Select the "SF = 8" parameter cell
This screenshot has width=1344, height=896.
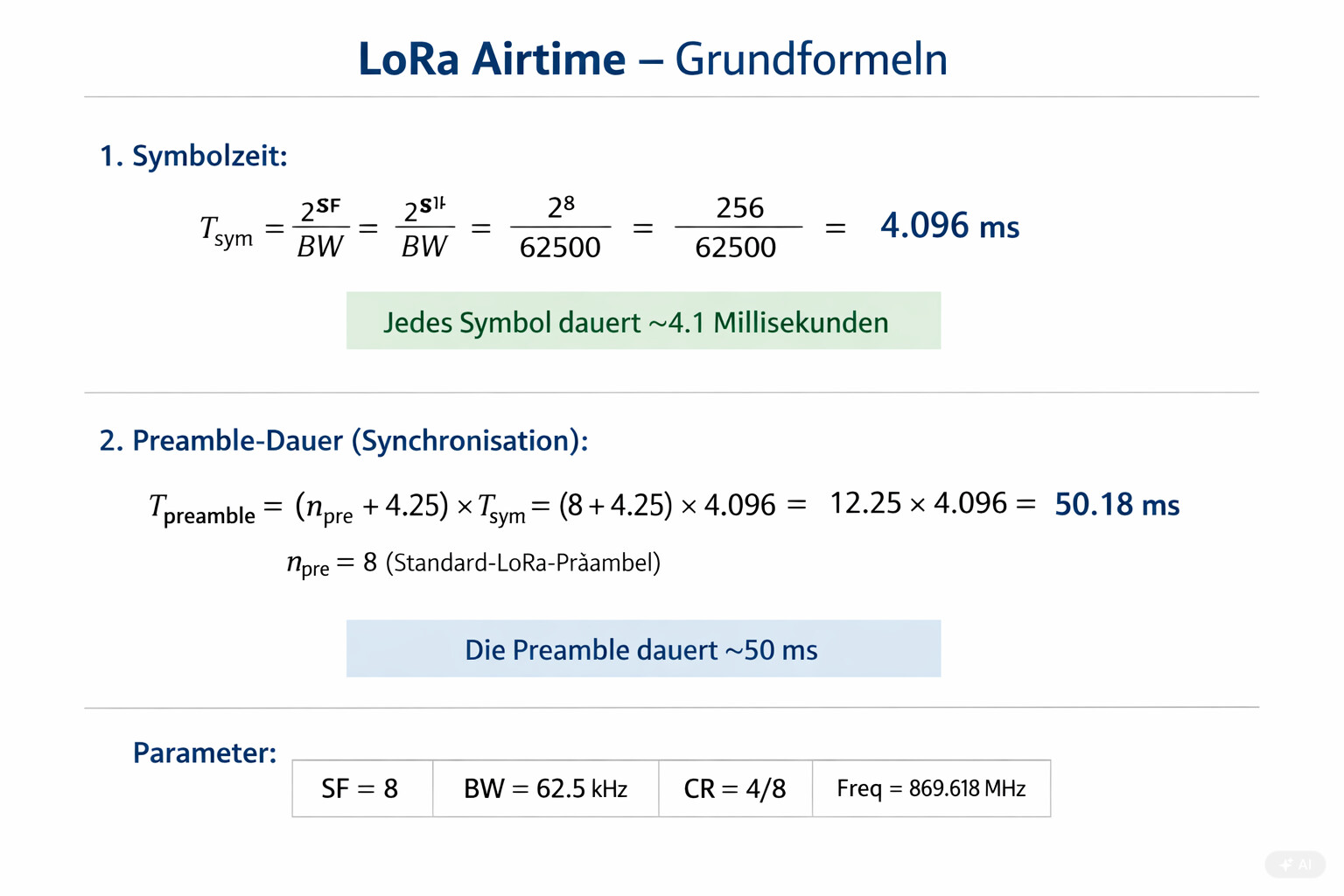coord(361,788)
